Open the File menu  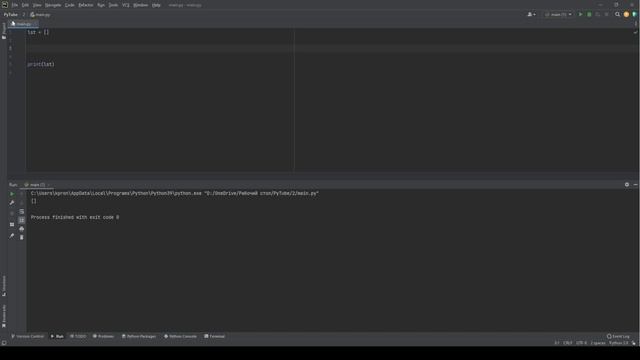[x=15, y=5]
